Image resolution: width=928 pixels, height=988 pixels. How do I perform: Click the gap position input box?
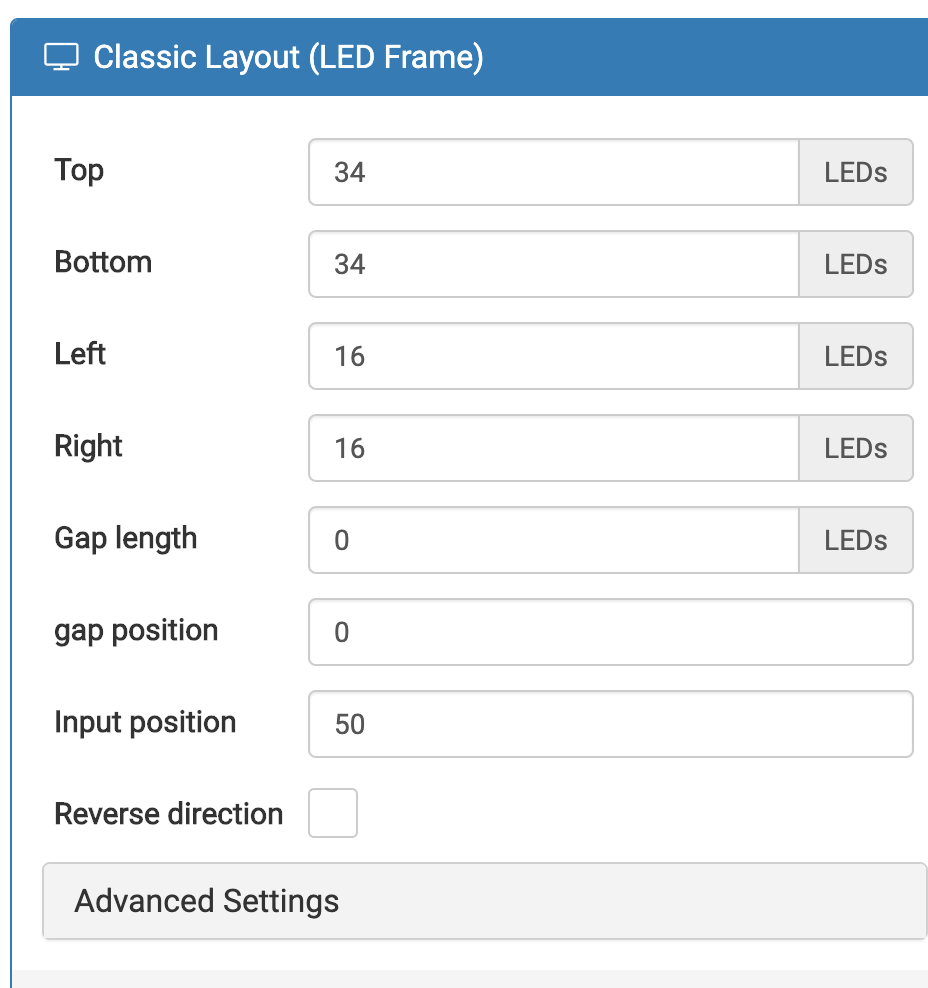[610, 632]
